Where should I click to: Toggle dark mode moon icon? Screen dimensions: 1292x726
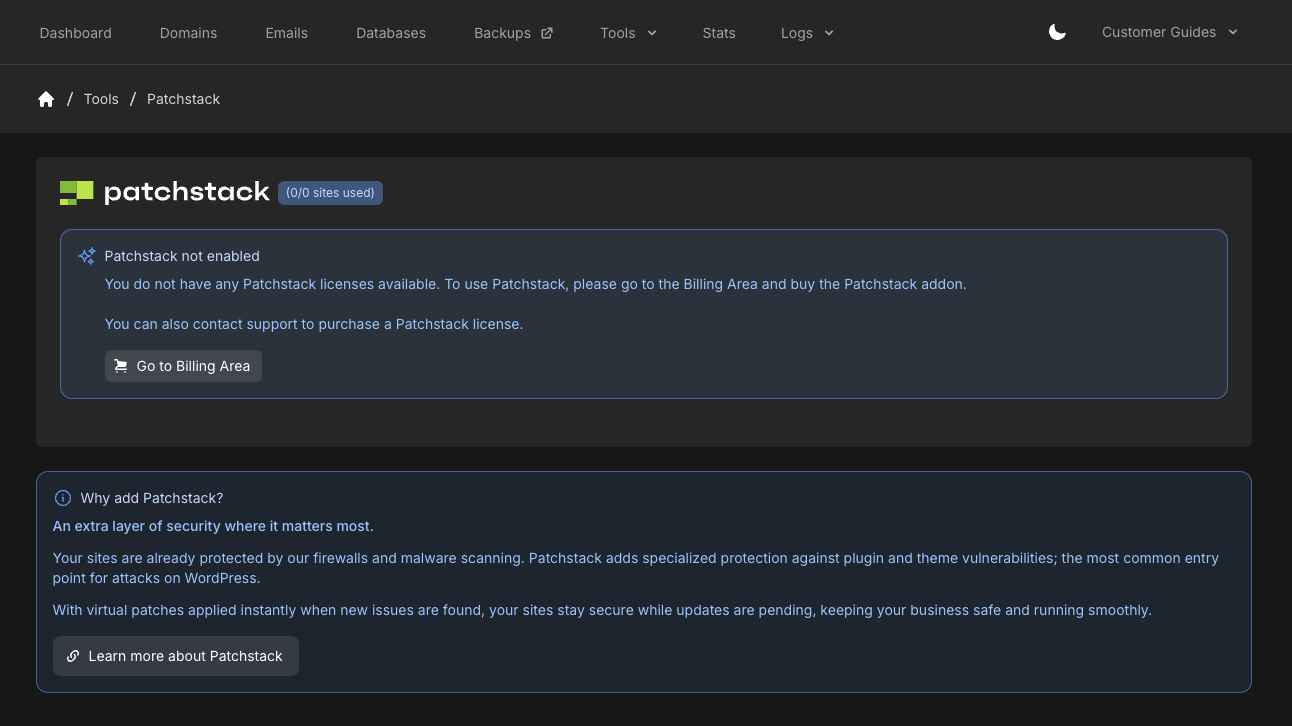(x=1057, y=32)
